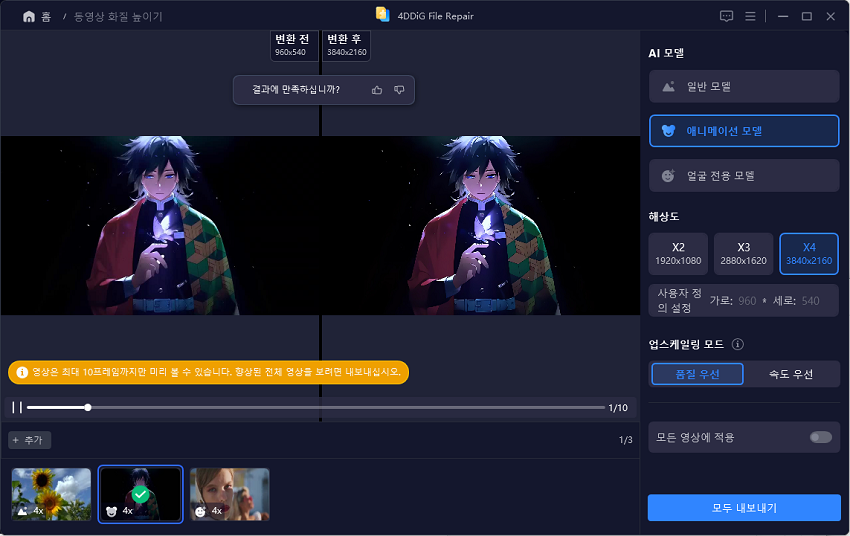
Task: Select the sunflower video thumbnail
Action: [51, 495]
